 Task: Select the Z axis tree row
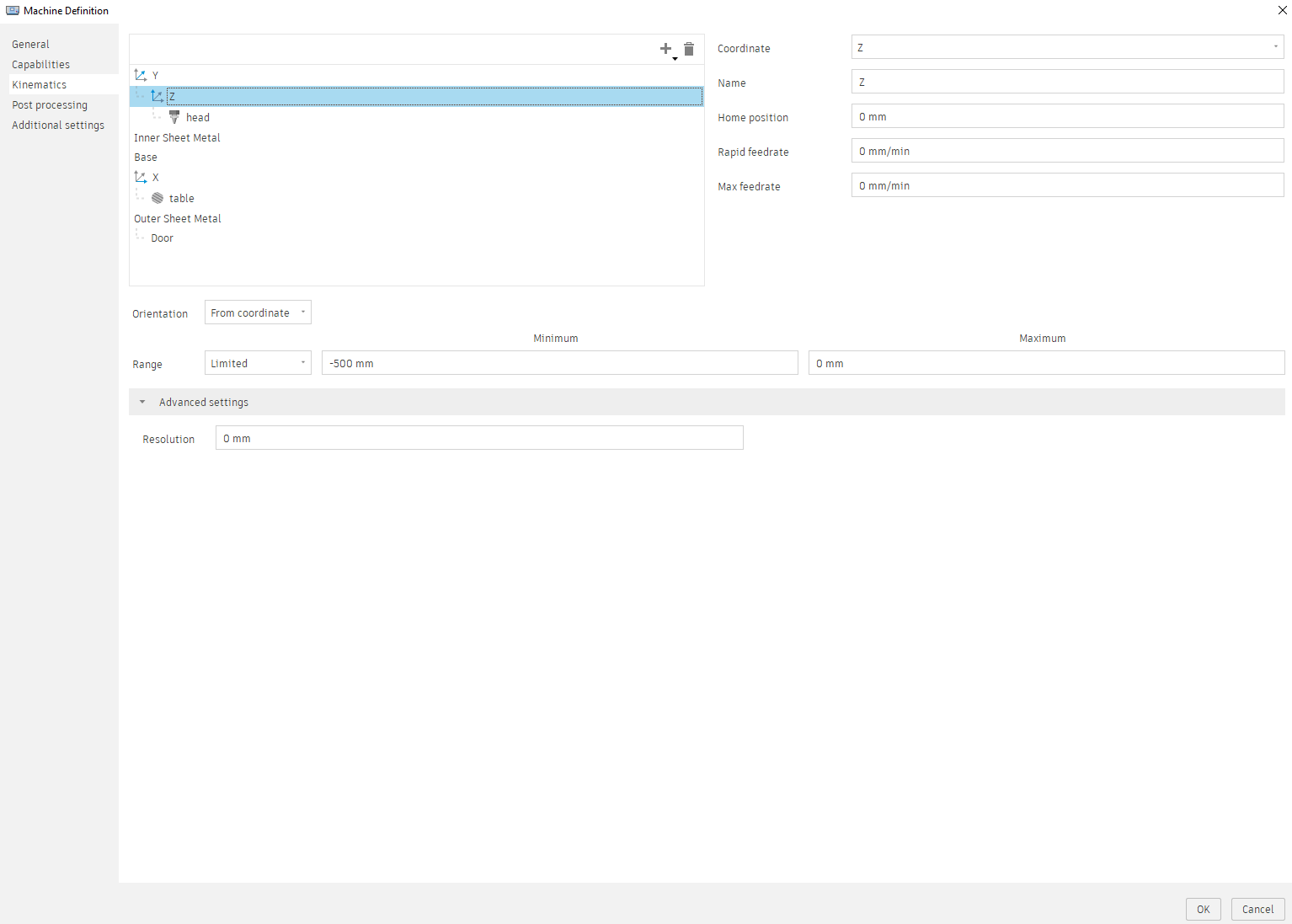(416, 96)
